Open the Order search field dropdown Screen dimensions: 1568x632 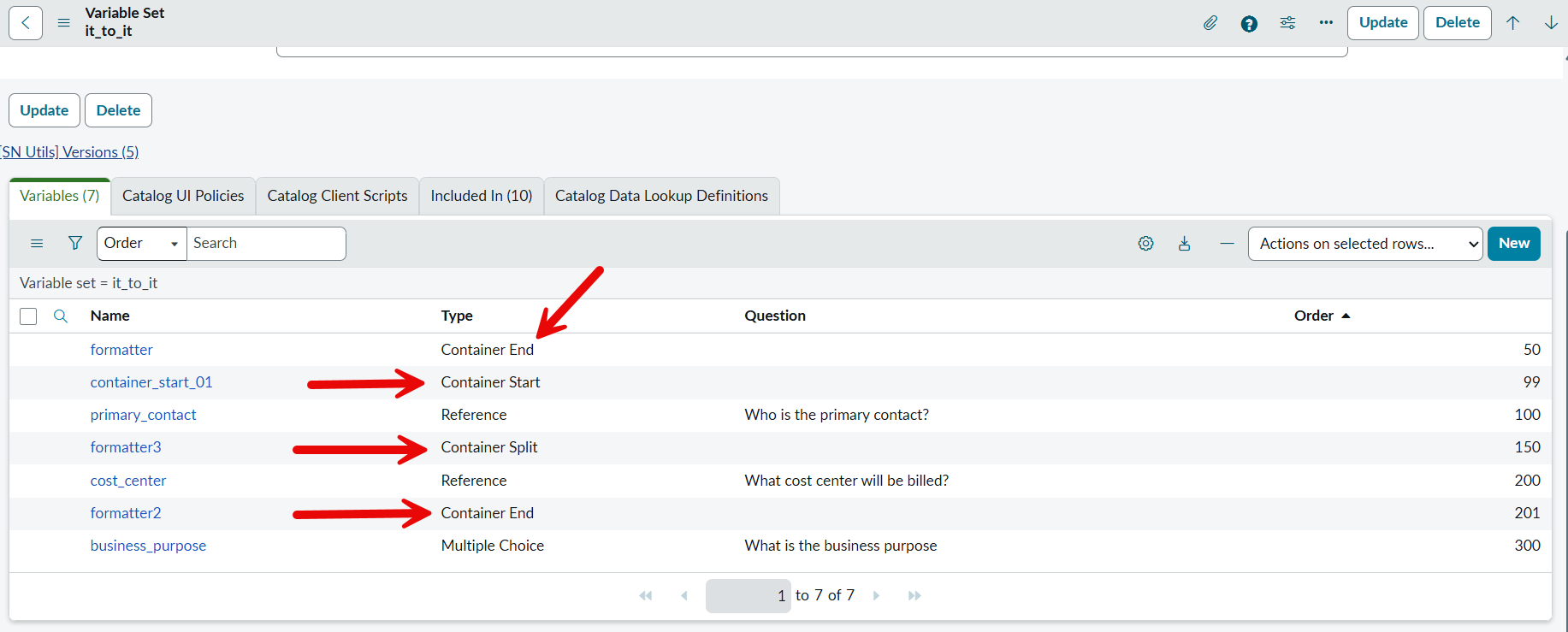(x=141, y=244)
